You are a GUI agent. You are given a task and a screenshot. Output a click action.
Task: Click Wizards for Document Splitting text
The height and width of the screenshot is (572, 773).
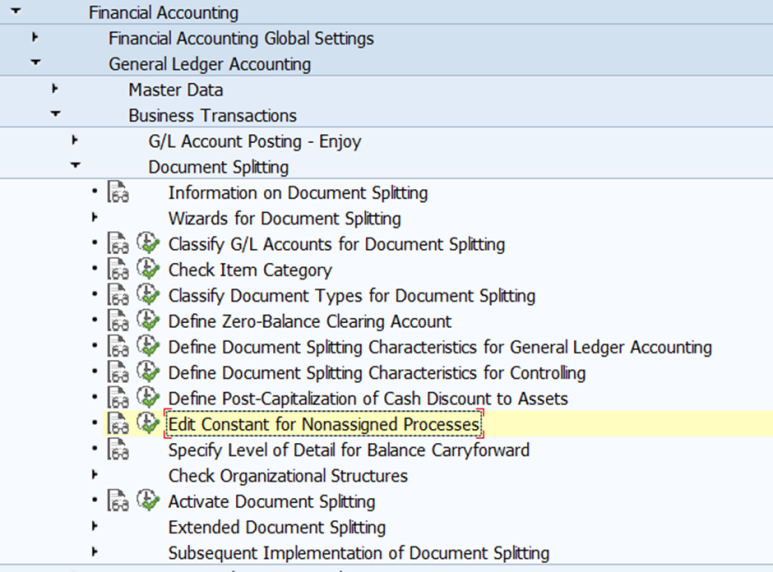pyautogui.click(x=284, y=218)
